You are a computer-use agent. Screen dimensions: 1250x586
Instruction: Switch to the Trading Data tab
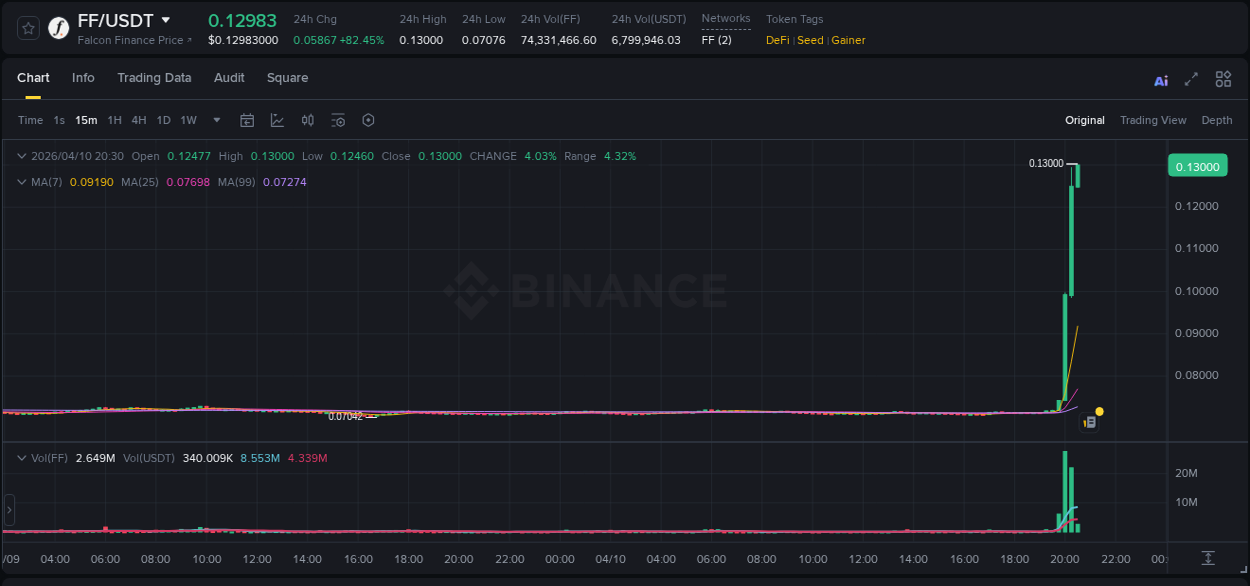[154, 78]
